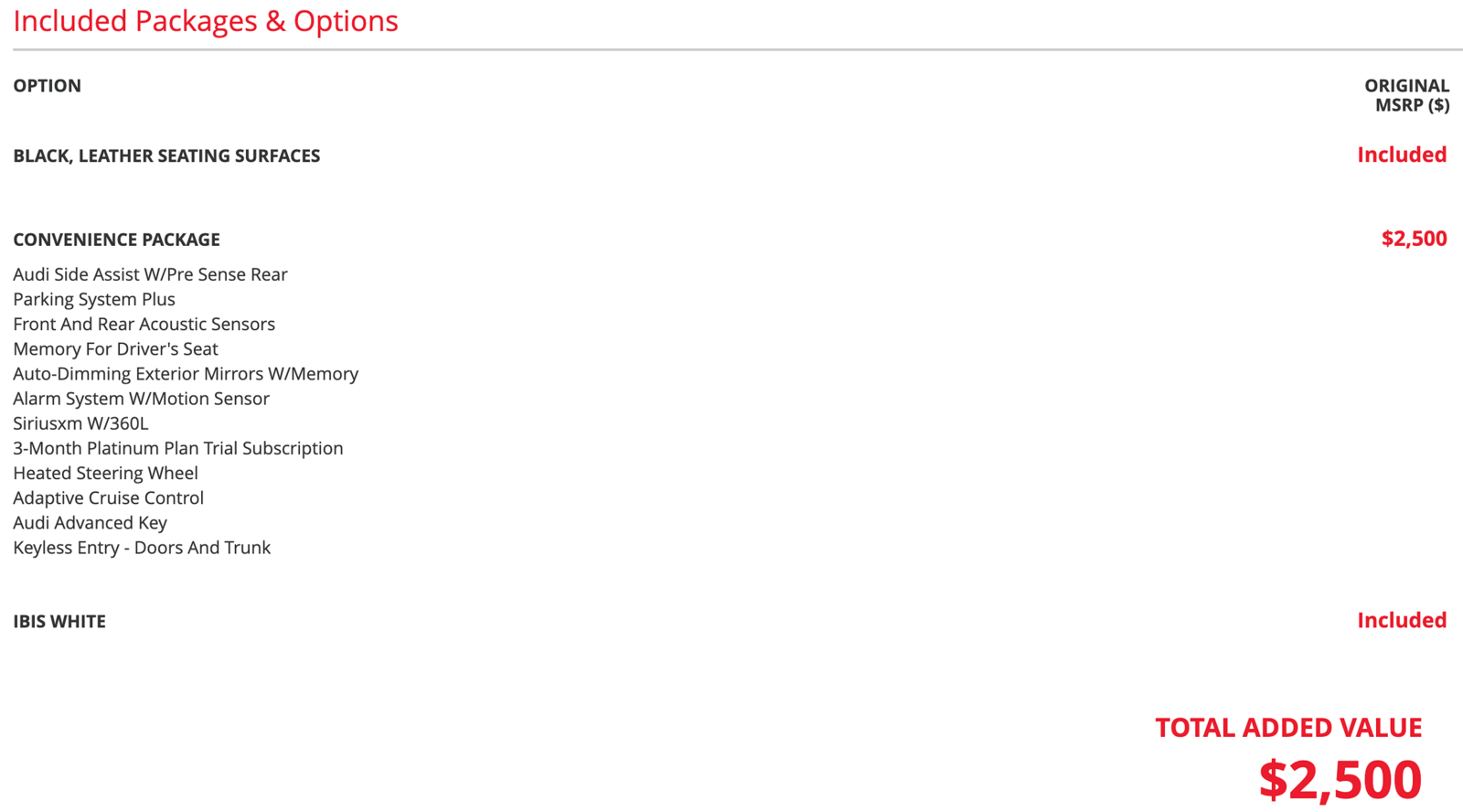Select 3-Month Platinum Plan Trial Subscription
Image resolution: width=1463 pixels, height=812 pixels.
[177, 448]
